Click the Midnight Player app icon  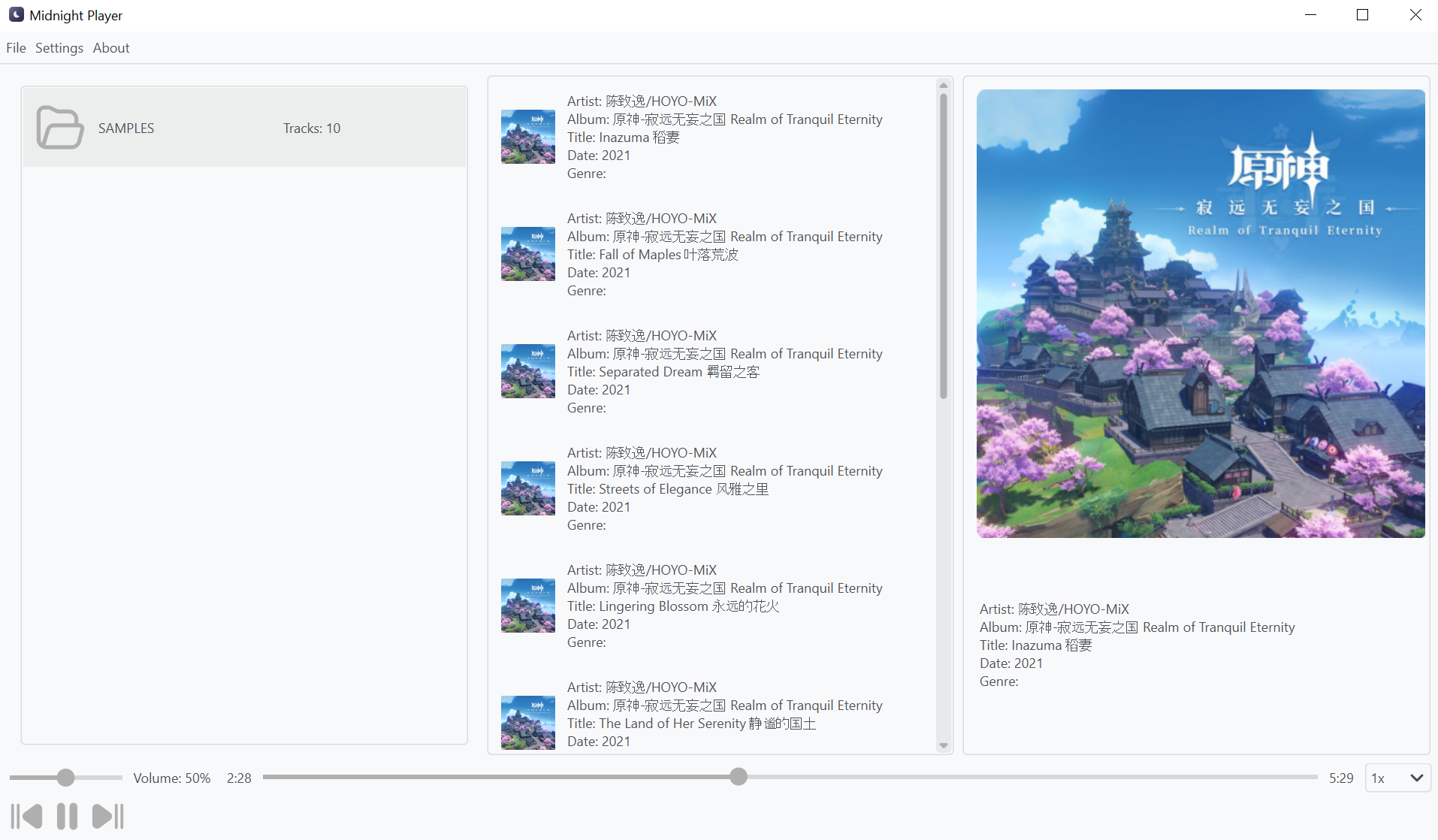click(x=16, y=15)
